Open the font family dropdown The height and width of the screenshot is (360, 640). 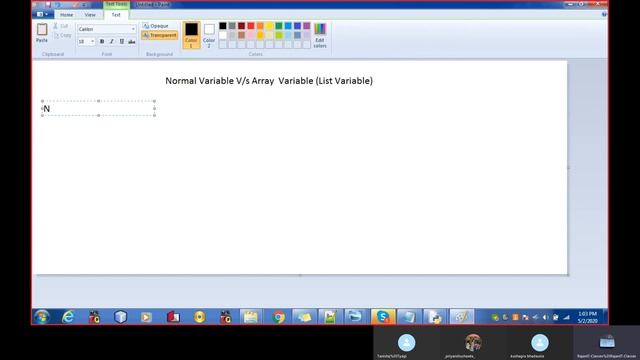(x=133, y=29)
